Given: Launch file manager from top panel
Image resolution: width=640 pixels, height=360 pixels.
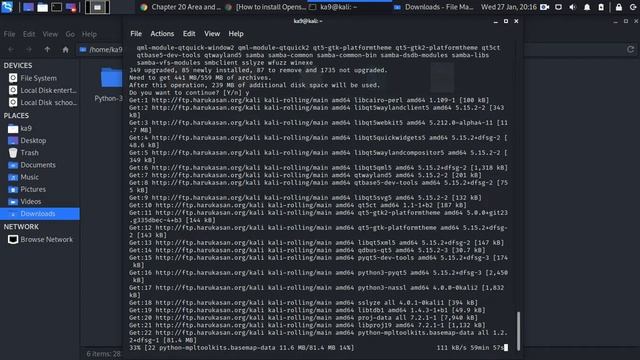Looking at the screenshot, I should click(x=42, y=7).
